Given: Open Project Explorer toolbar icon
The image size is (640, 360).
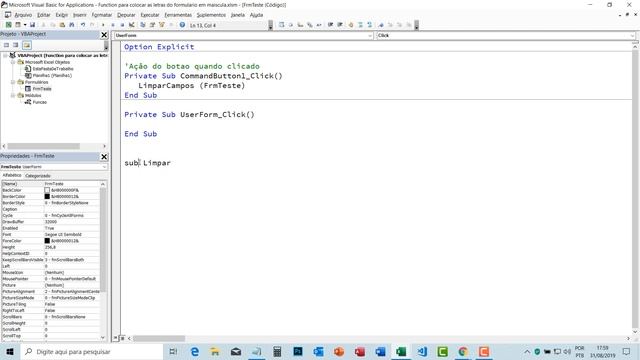Looking at the screenshot, I should [x=142, y=25].
